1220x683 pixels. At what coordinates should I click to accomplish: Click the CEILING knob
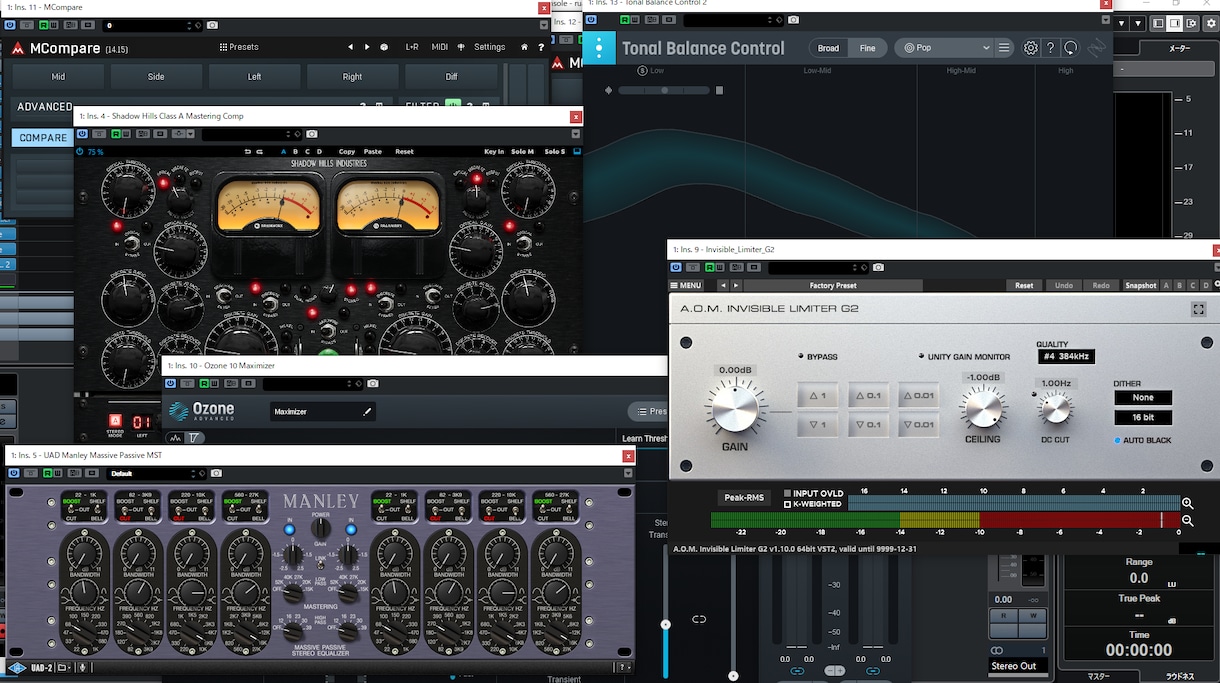coord(982,408)
